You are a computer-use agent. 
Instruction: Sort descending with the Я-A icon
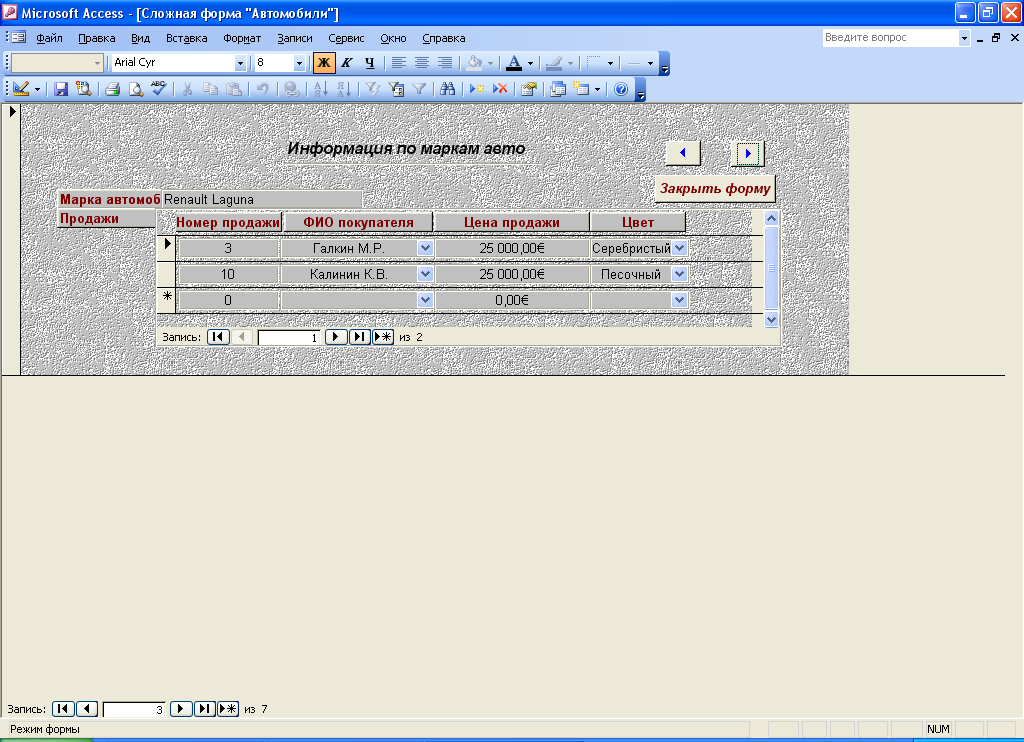344,89
